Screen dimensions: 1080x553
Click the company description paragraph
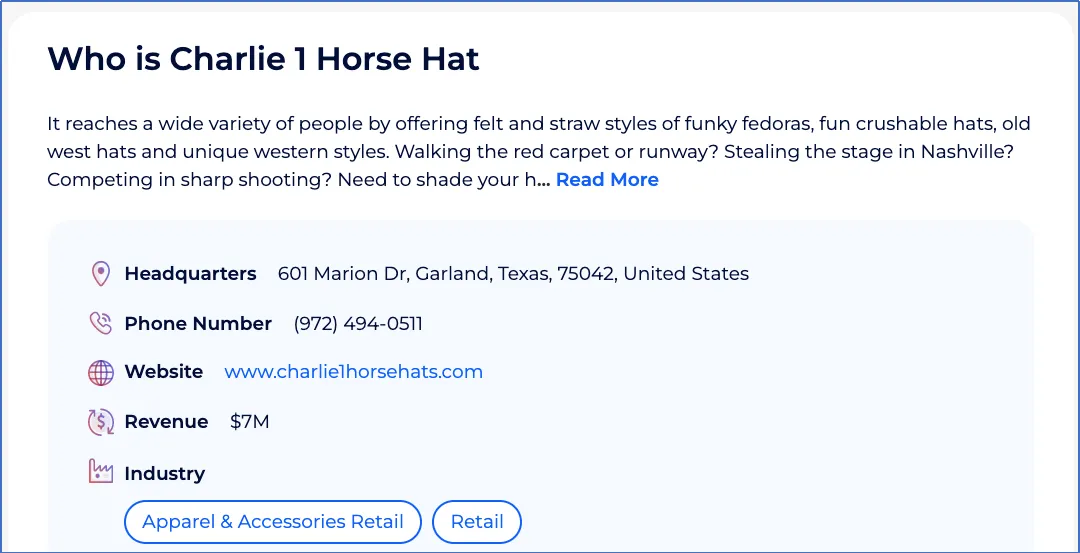(x=539, y=152)
